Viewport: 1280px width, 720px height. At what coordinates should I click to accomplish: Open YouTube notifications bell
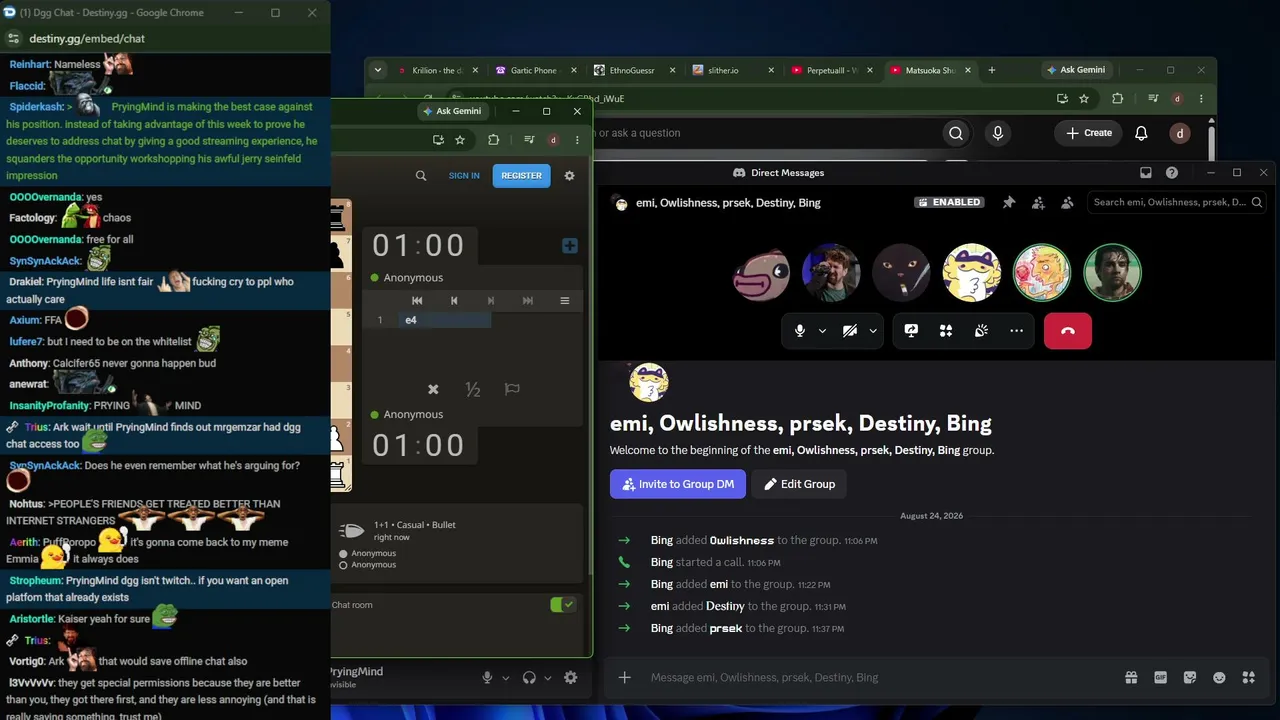[x=1141, y=133]
